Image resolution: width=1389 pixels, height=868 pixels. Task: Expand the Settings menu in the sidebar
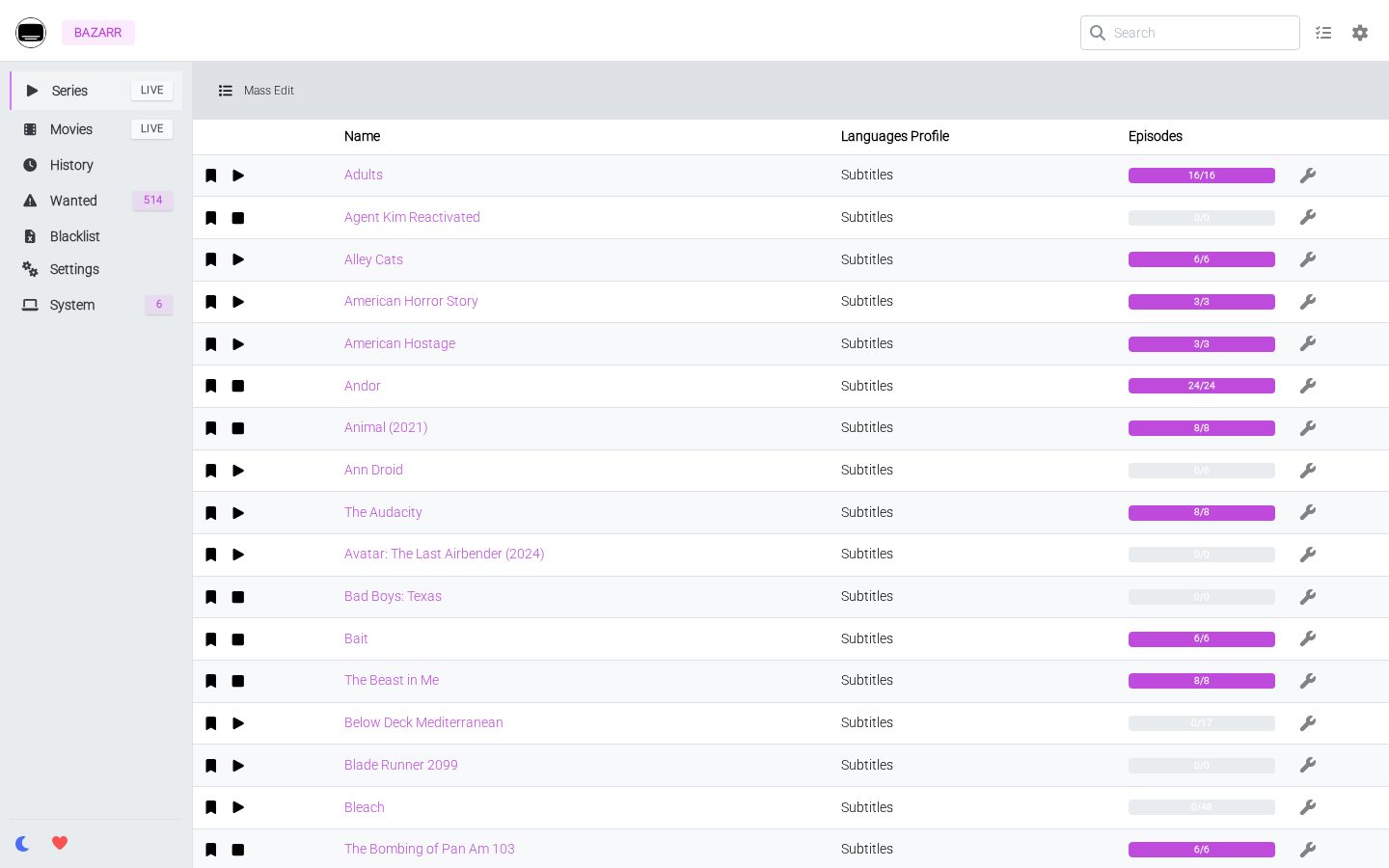tap(96, 269)
